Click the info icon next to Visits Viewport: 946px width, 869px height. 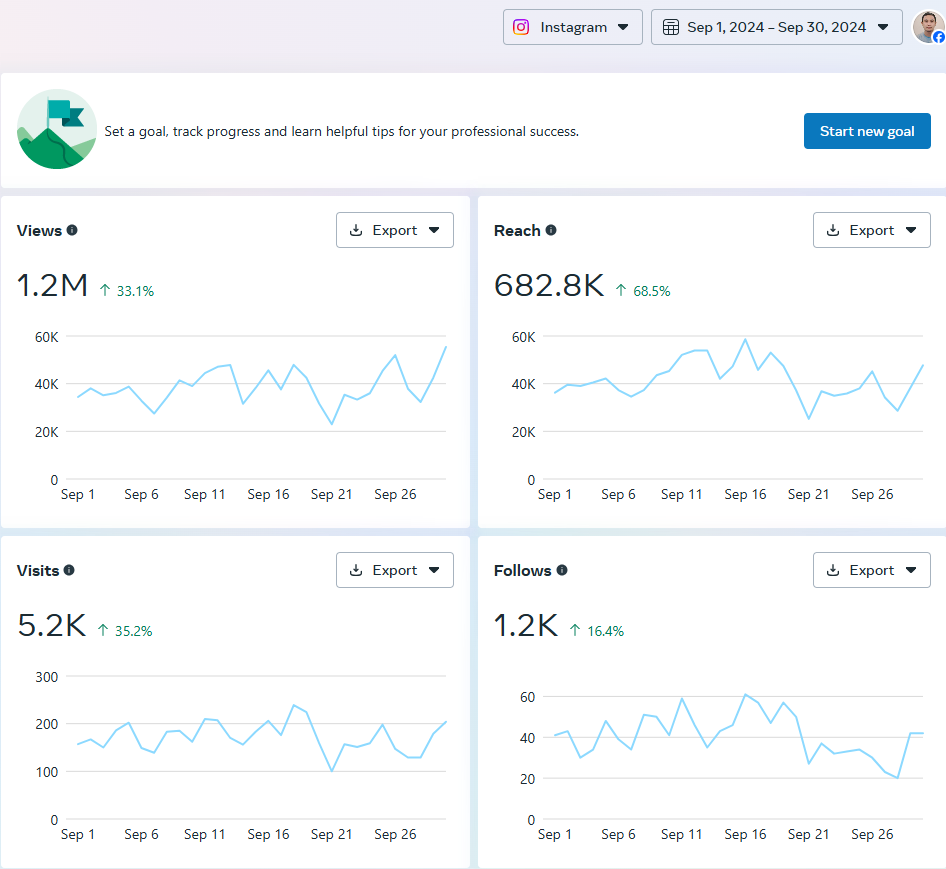click(71, 571)
